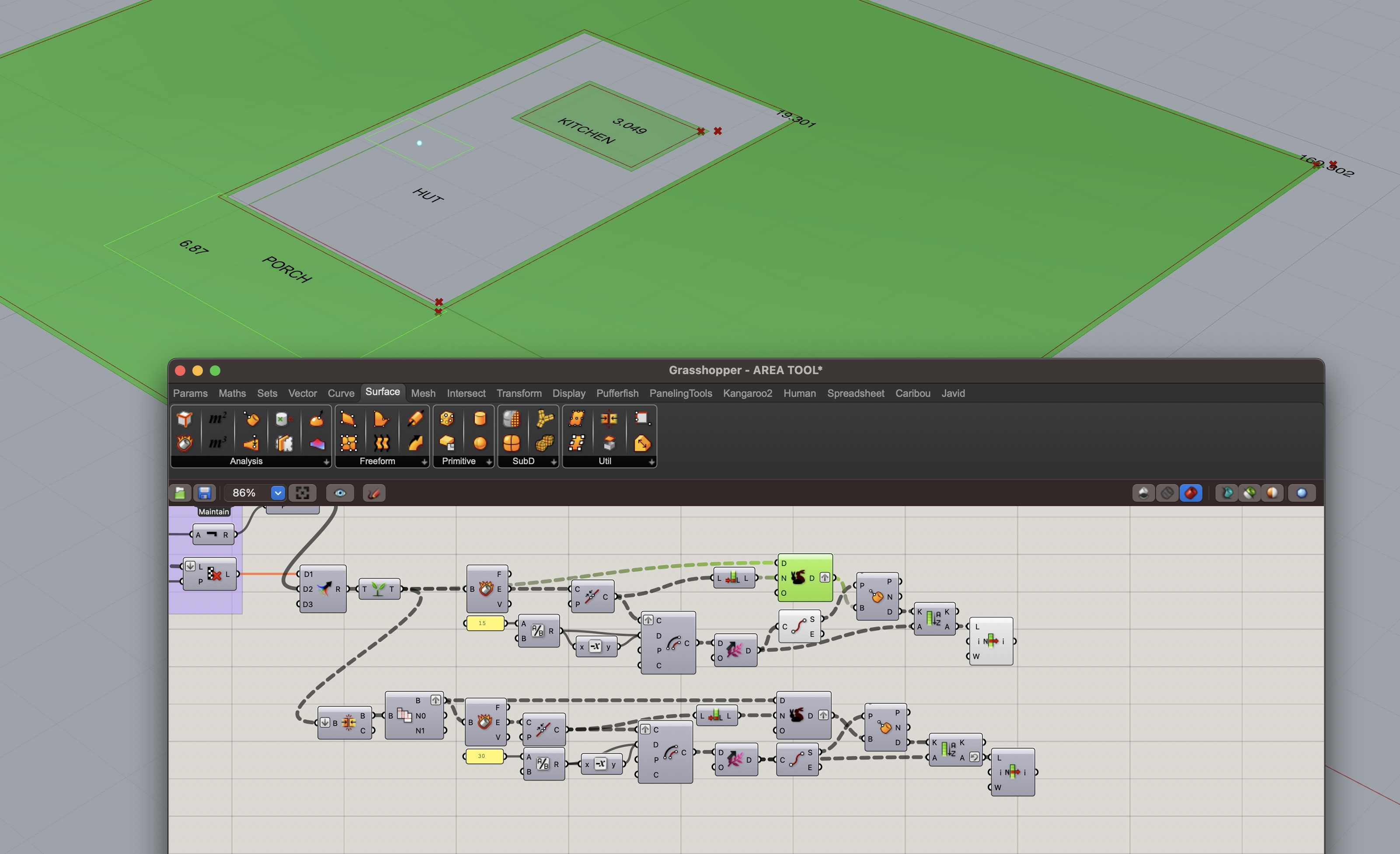Expand the Analysis panel plus arrow
Image resolution: width=1400 pixels, height=854 pixels.
[326, 462]
